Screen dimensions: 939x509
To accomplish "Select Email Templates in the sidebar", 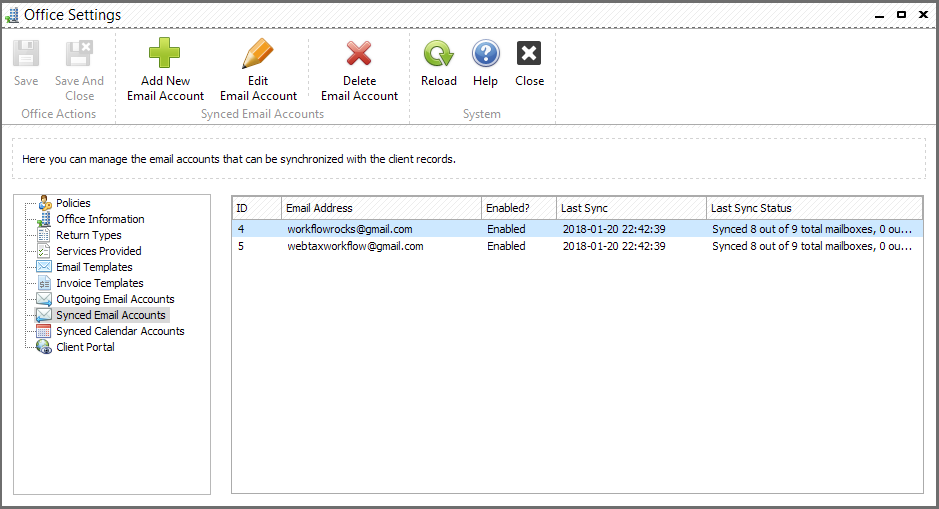I will (x=94, y=267).
